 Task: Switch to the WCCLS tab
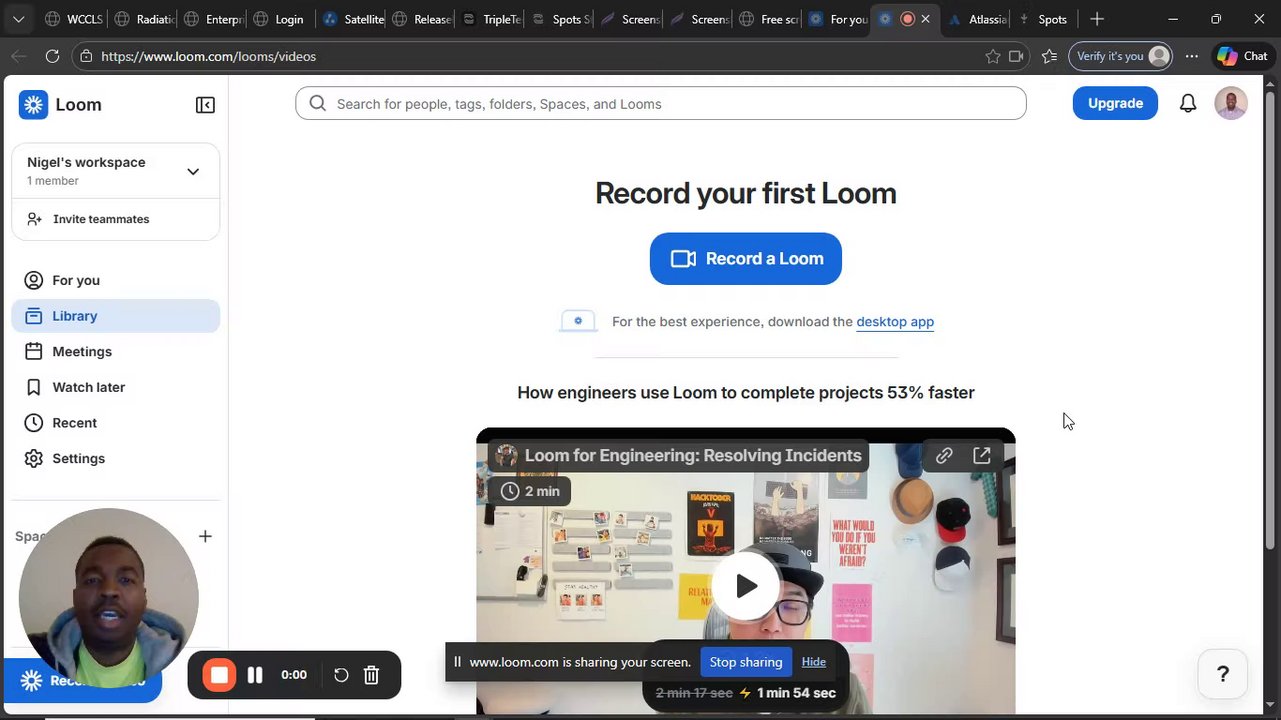point(74,19)
